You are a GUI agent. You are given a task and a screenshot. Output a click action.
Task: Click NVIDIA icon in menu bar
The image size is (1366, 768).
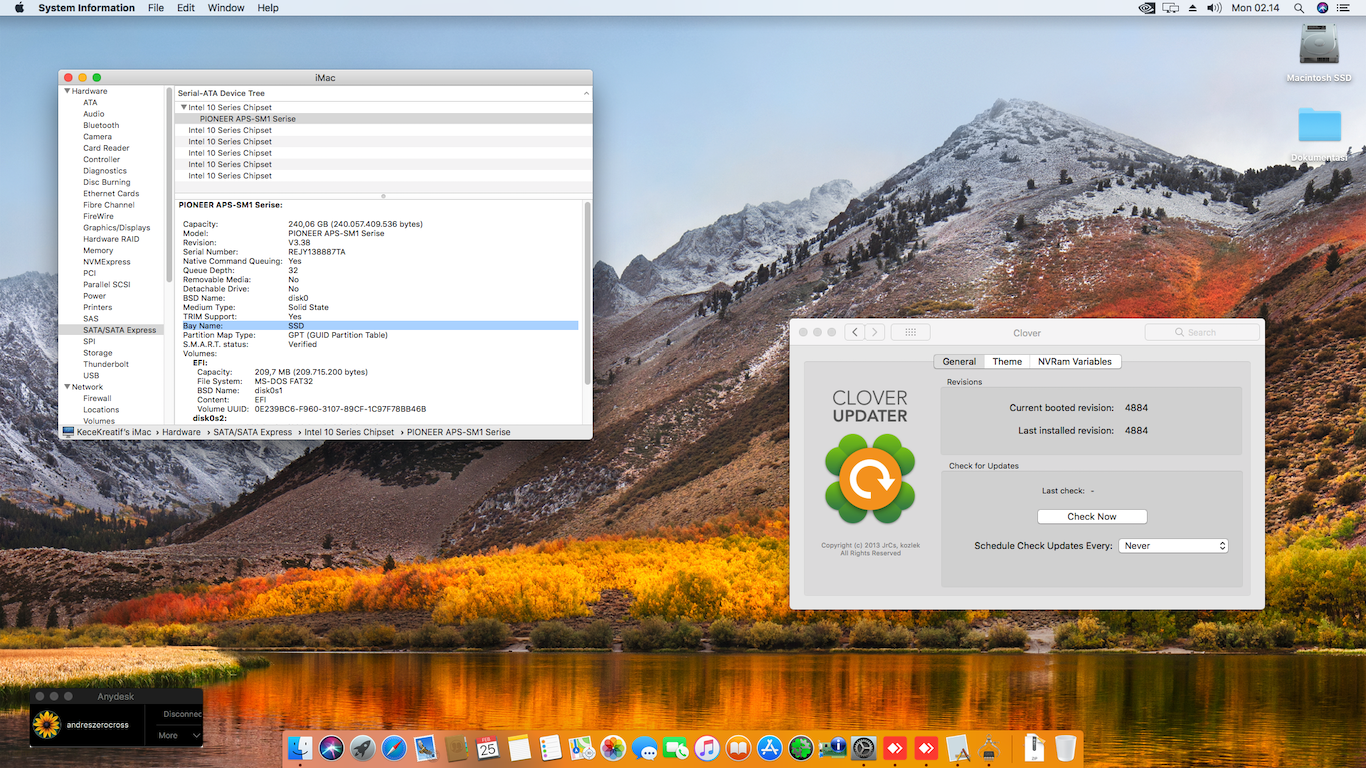[x=1146, y=8]
